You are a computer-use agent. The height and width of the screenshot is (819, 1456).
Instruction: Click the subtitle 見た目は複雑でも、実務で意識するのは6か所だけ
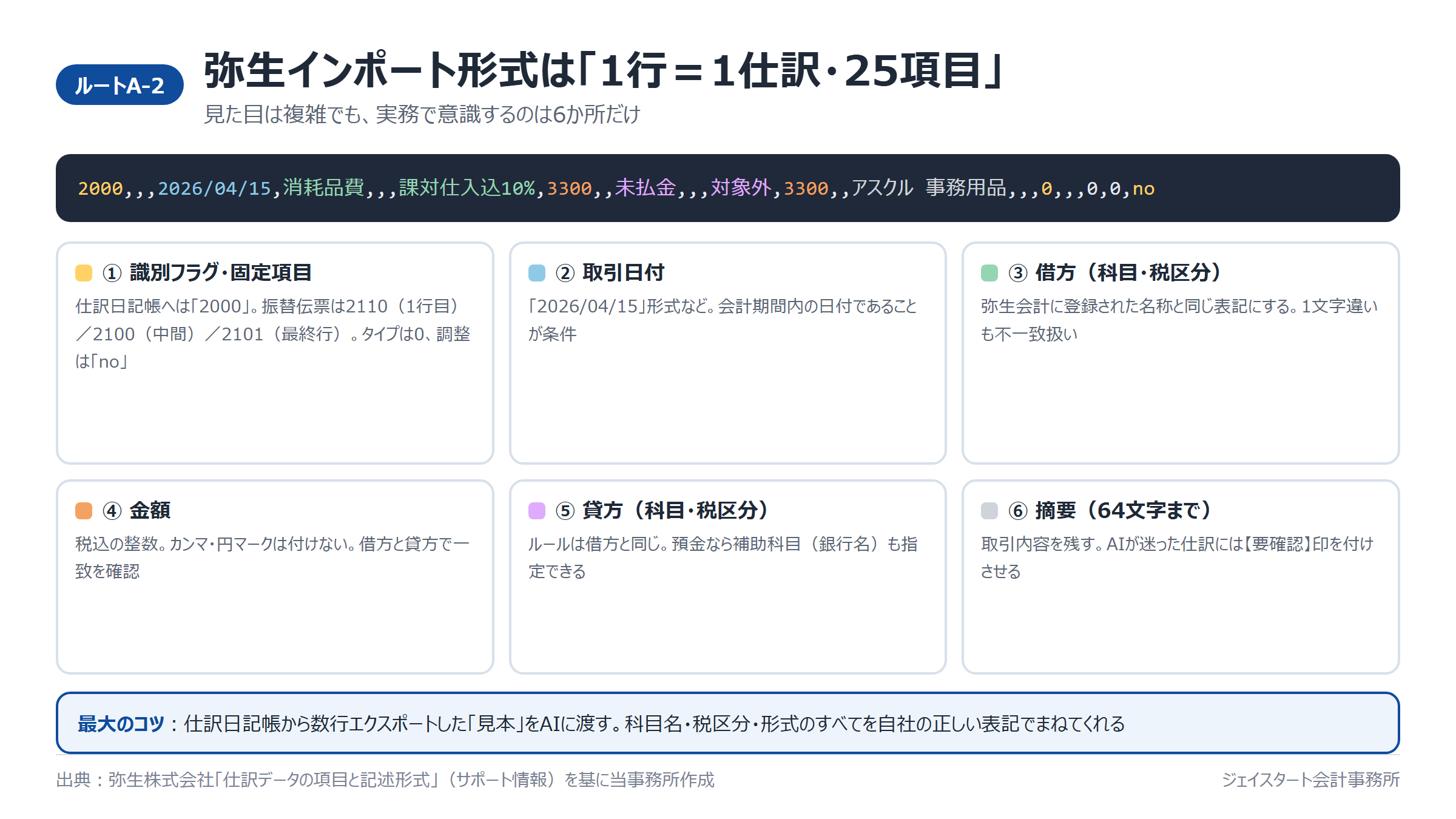[x=422, y=114]
